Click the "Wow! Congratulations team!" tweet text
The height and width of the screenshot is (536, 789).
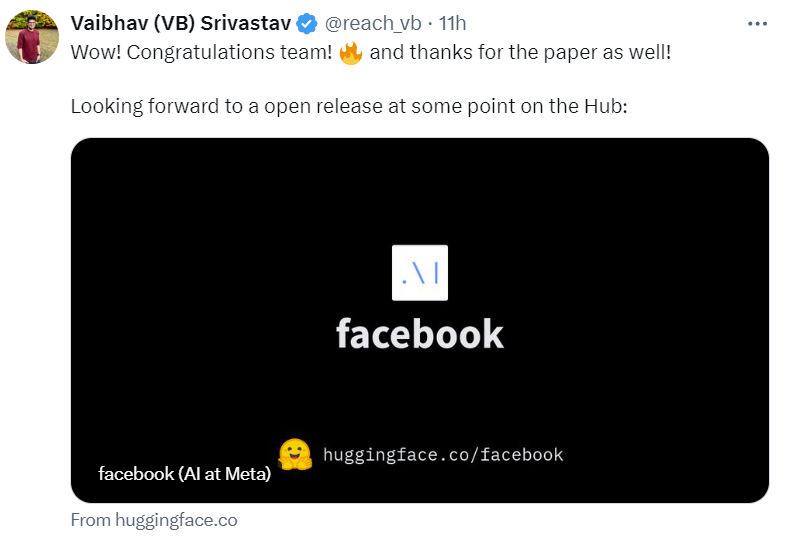click(x=200, y=52)
